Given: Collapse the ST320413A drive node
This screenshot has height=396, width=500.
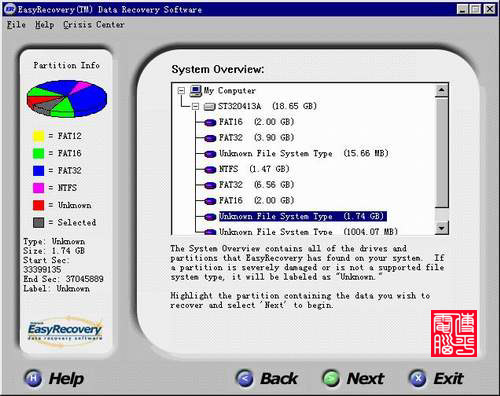Looking at the screenshot, I should click(x=196, y=107).
